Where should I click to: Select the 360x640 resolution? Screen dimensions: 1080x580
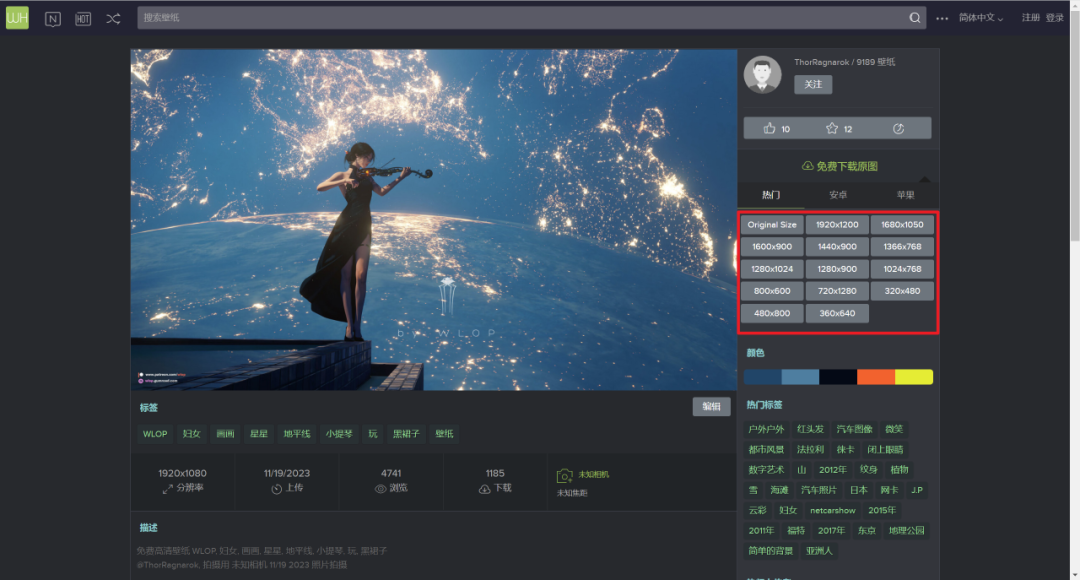(x=837, y=313)
